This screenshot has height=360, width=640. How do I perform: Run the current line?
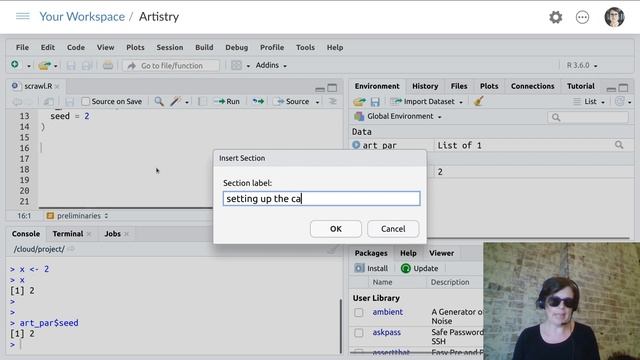tap(227, 101)
